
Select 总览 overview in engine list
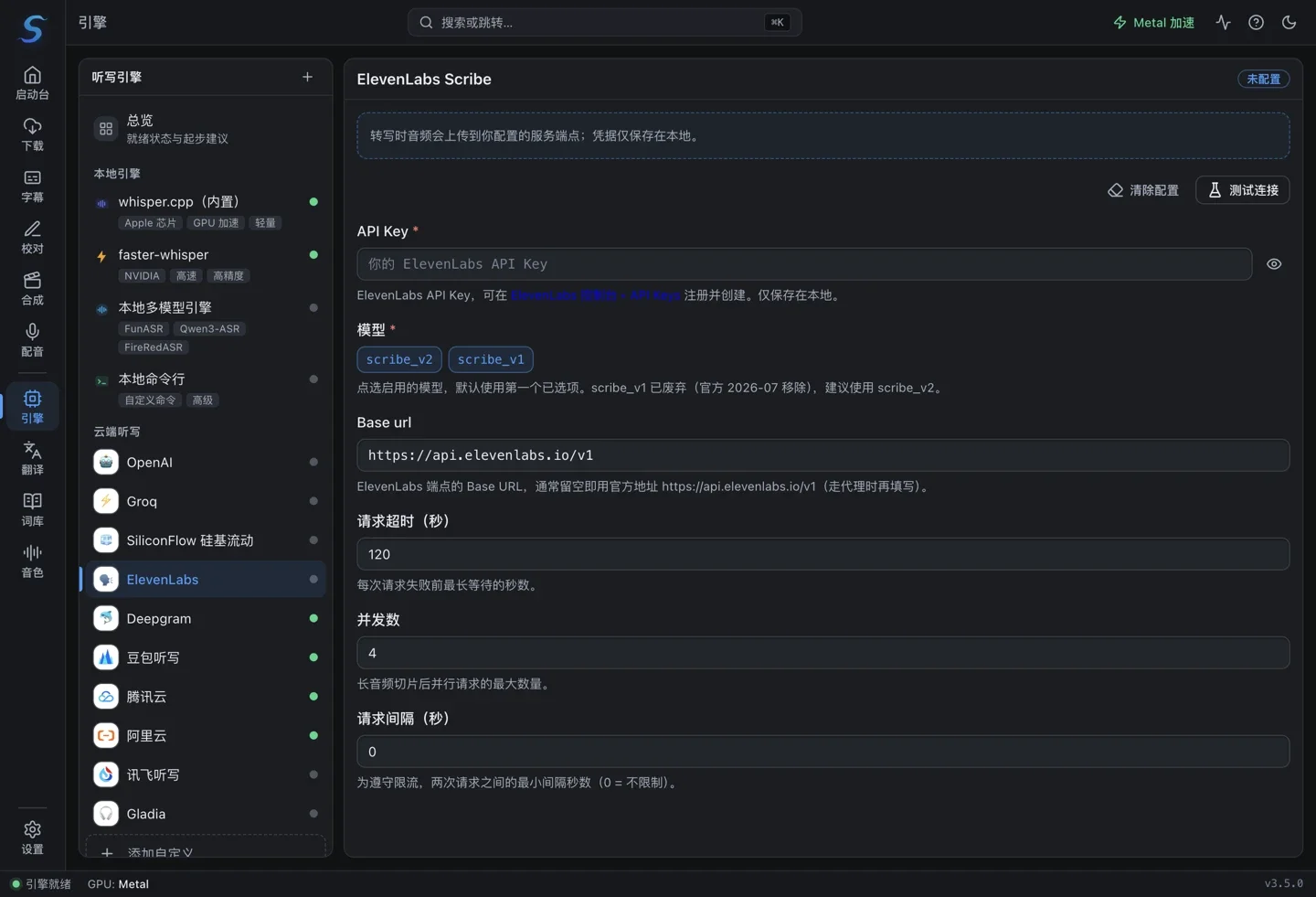[206, 129]
